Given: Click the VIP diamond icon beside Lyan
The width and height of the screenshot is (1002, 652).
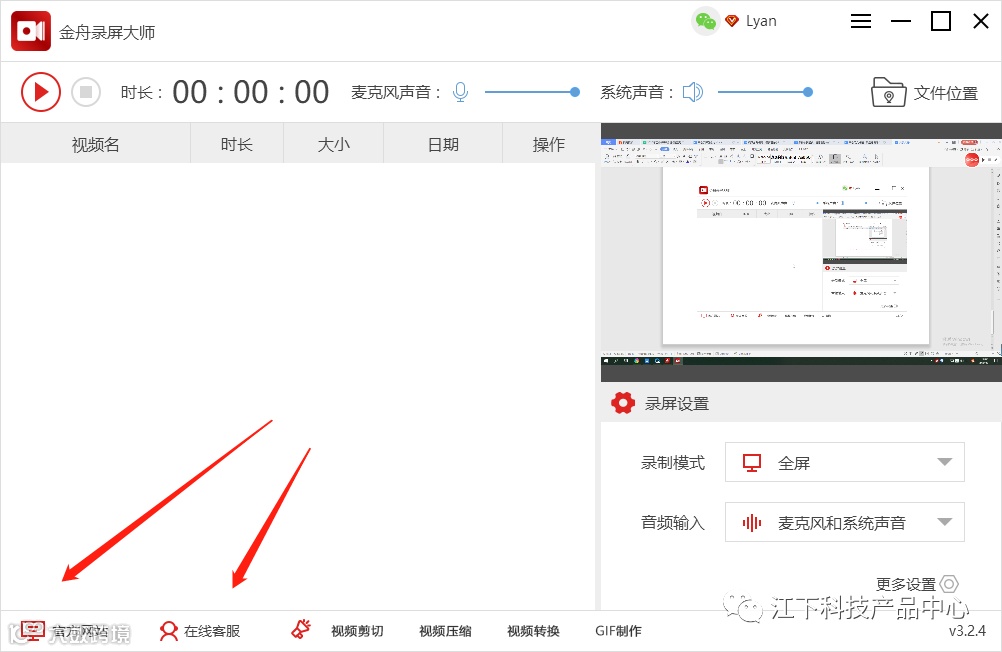Looking at the screenshot, I should tap(732, 21).
